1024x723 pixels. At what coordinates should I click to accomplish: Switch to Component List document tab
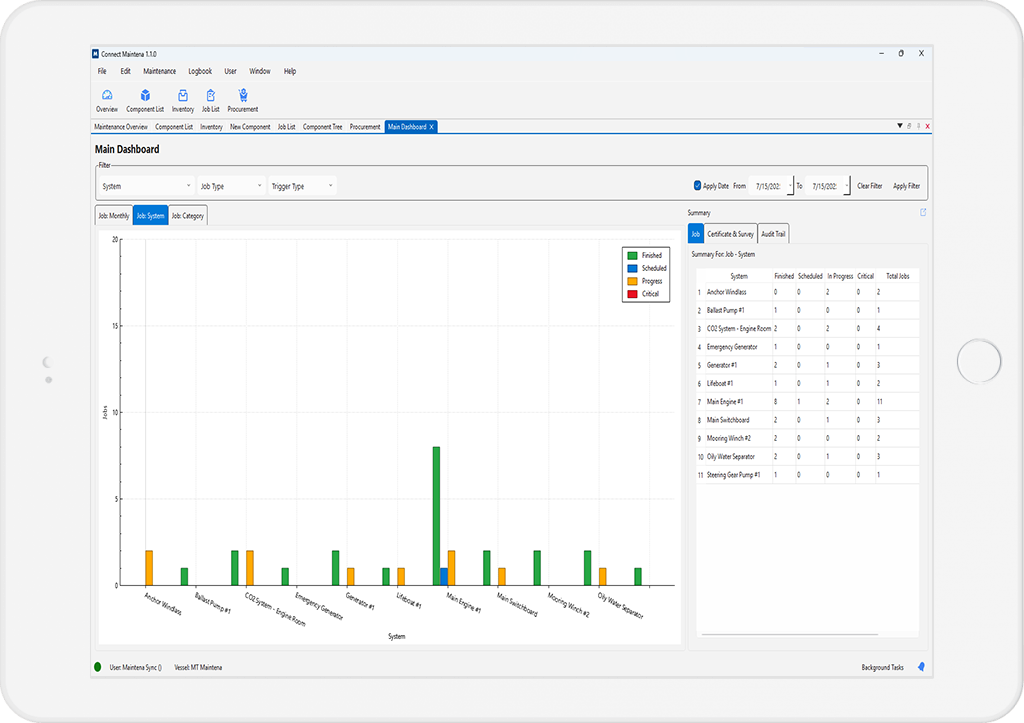(x=174, y=127)
